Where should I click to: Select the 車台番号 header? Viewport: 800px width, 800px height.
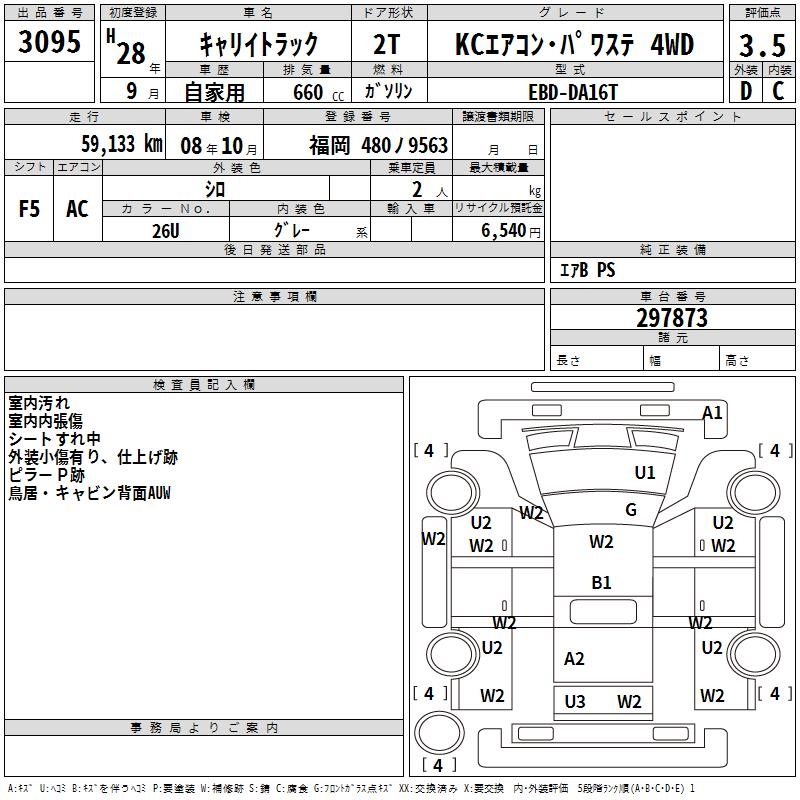(672, 296)
